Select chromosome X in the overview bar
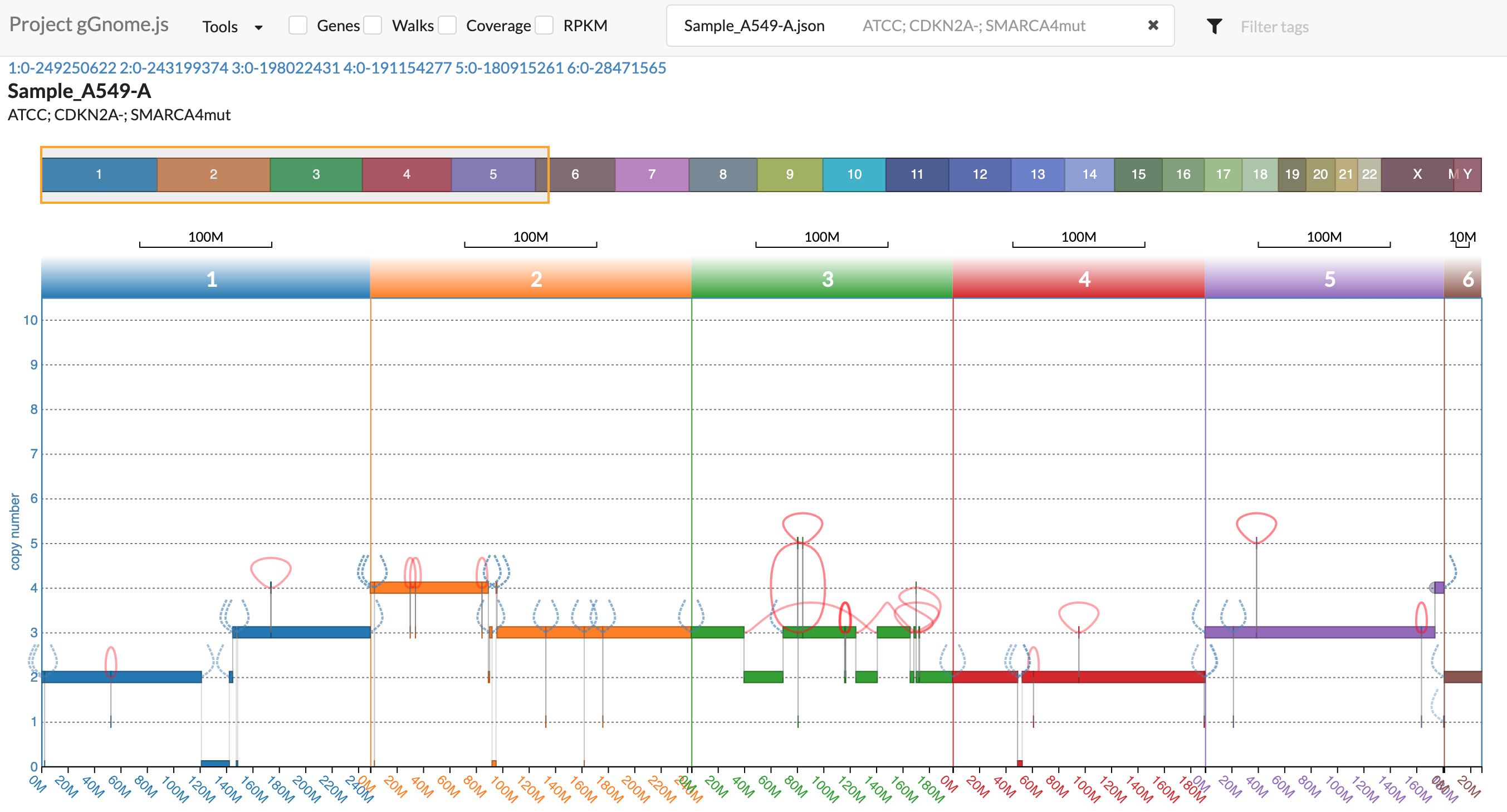Screen dimensions: 1507x812 point(1417,174)
